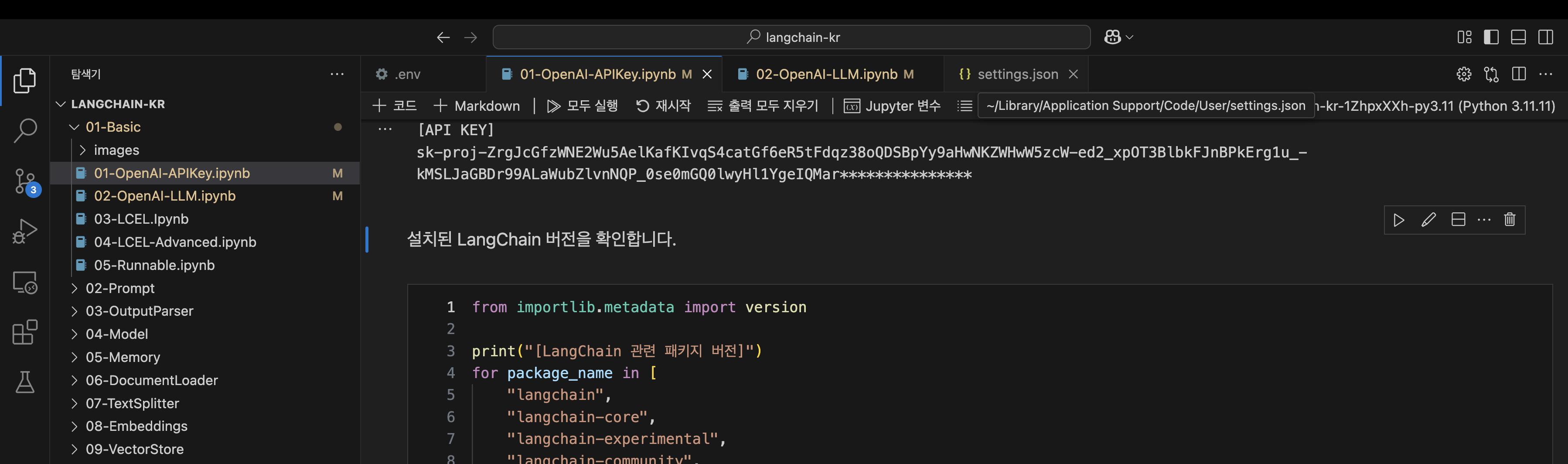
Task: Open 02-OpenAI-LLM.ipynb in explorer
Action: click(x=205, y=196)
